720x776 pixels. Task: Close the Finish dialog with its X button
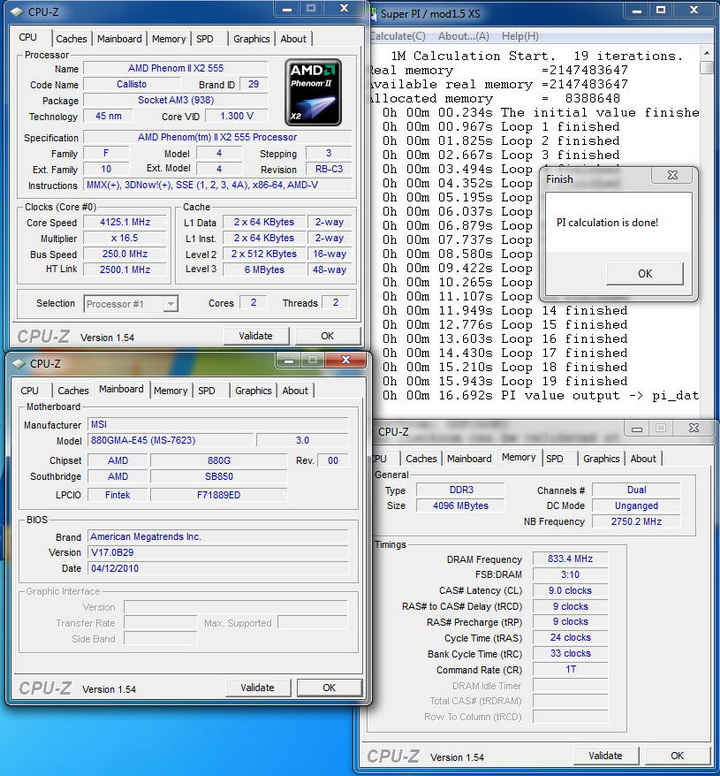[672, 175]
